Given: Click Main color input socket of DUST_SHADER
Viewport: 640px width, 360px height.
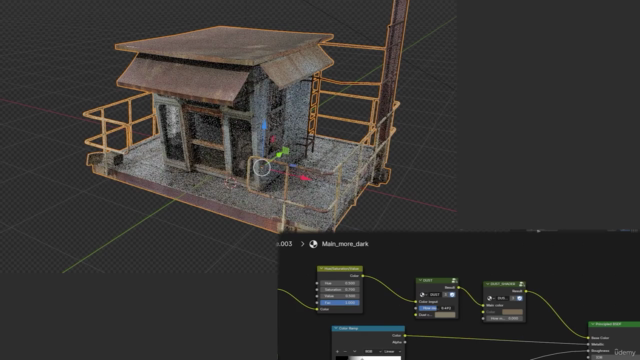Looking at the screenshot, I should 483,305.
